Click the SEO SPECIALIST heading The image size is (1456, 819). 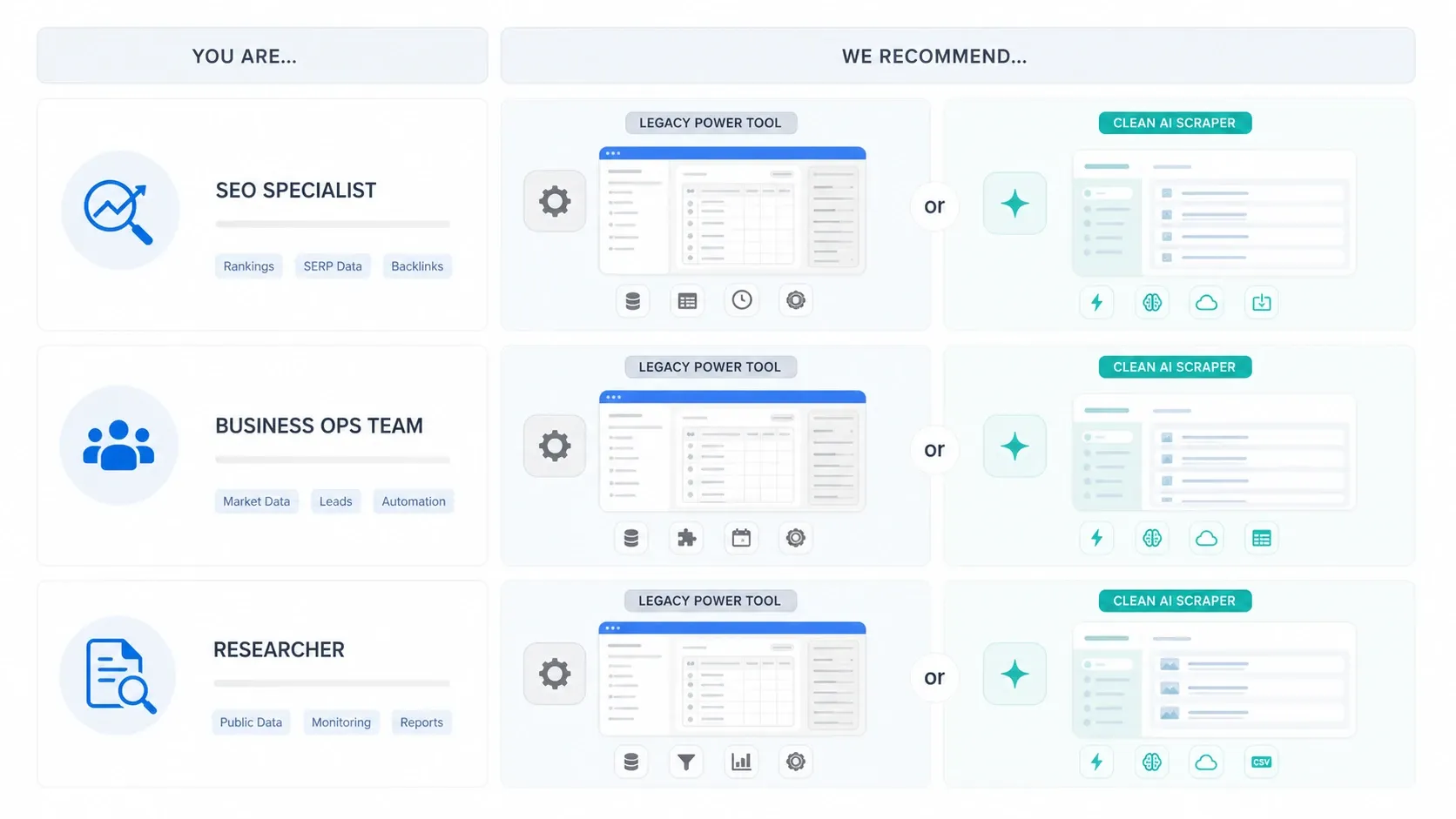(296, 191)
